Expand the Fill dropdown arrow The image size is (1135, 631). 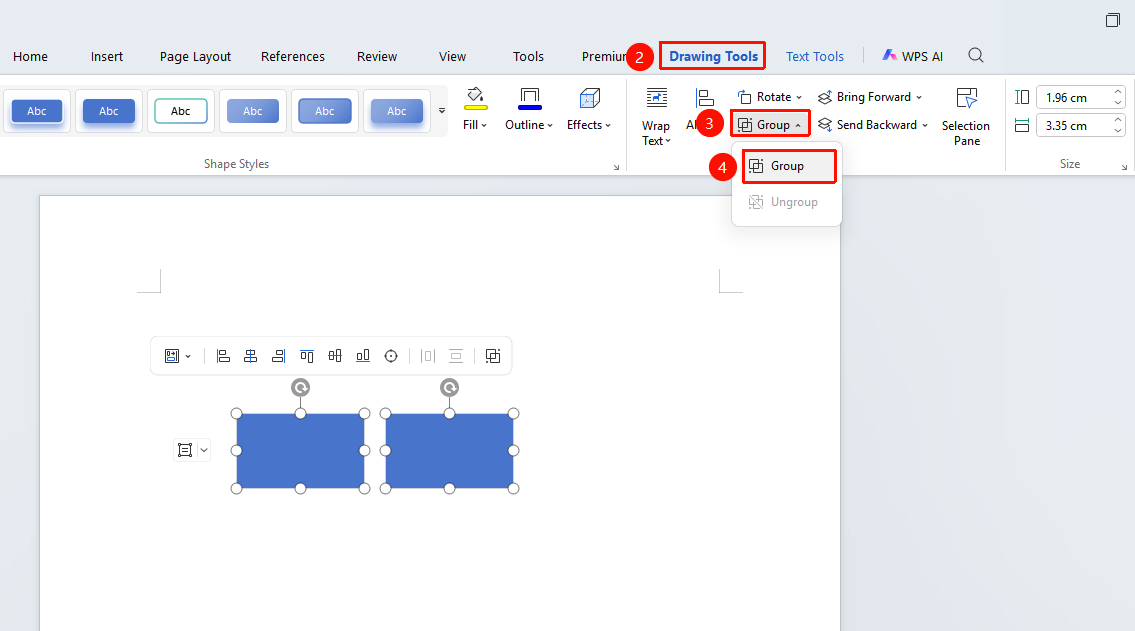[484, 125]
